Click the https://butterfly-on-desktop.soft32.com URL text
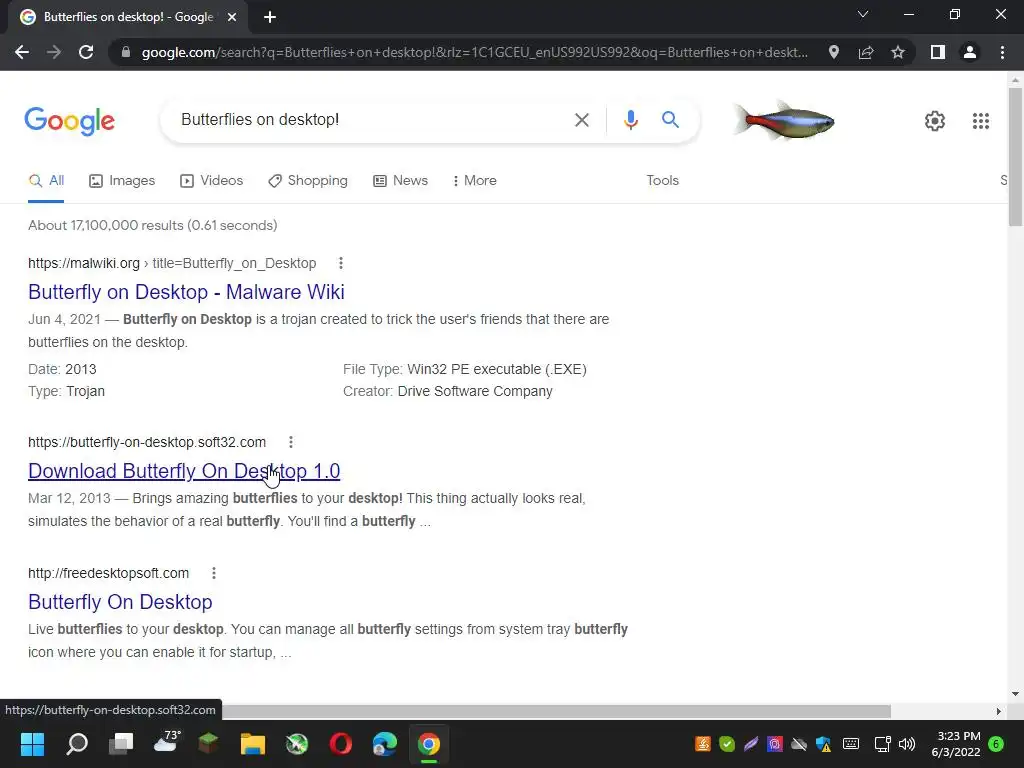The width and height of the screenshot is (1024, 768). click(147, 442)
